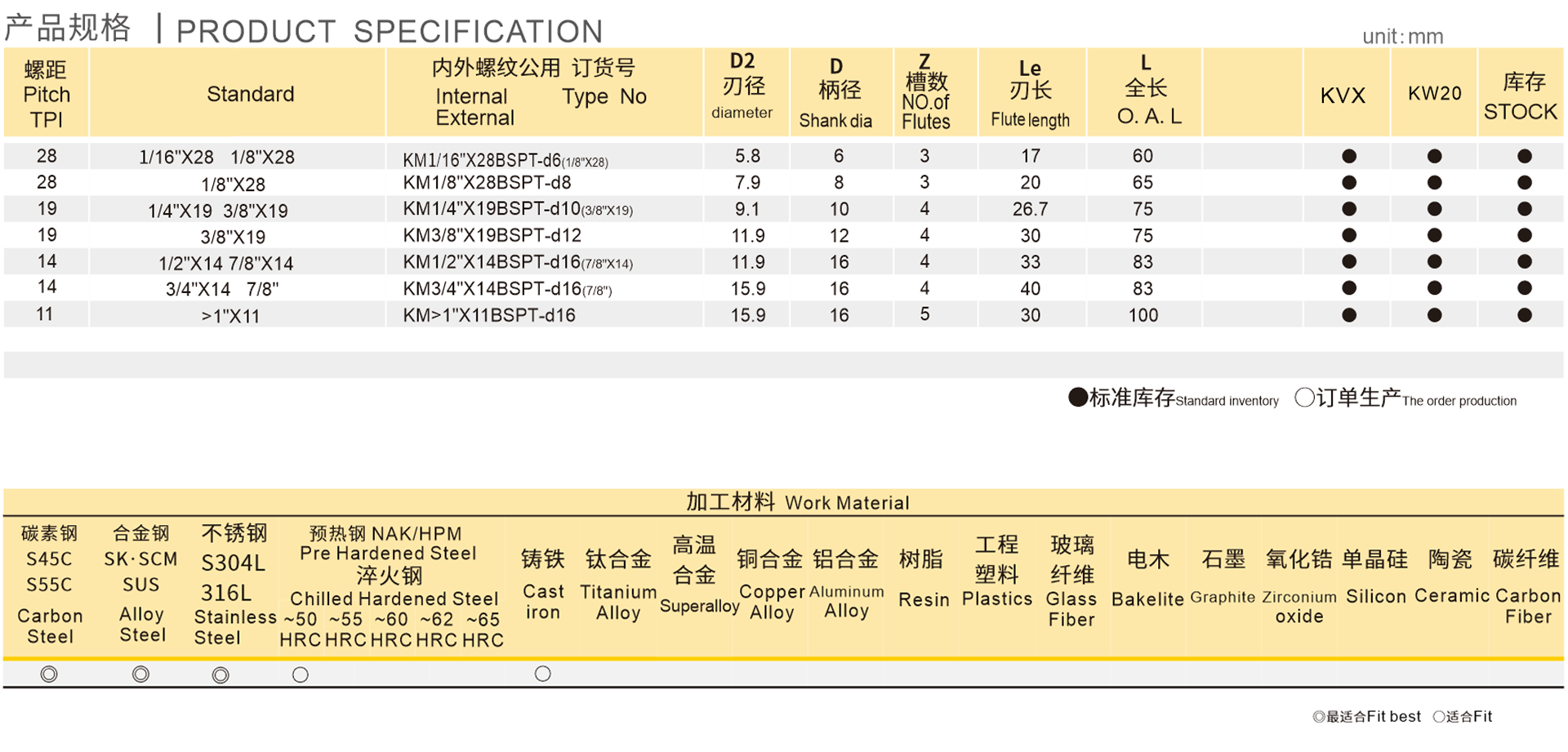Toggle the Fit best marker under Stainless Steel
The width and height of the screenshot is (1568, 752).
220,674
